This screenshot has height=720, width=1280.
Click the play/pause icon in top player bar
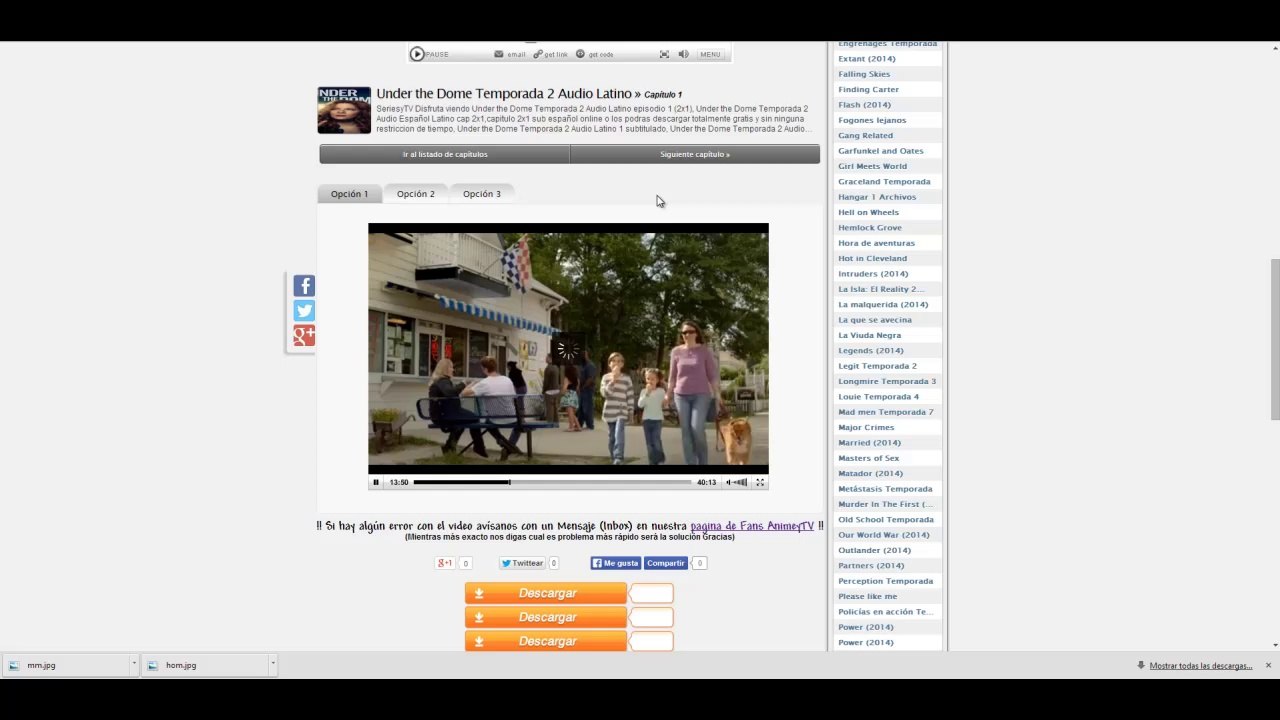click(x=417, y=54)
